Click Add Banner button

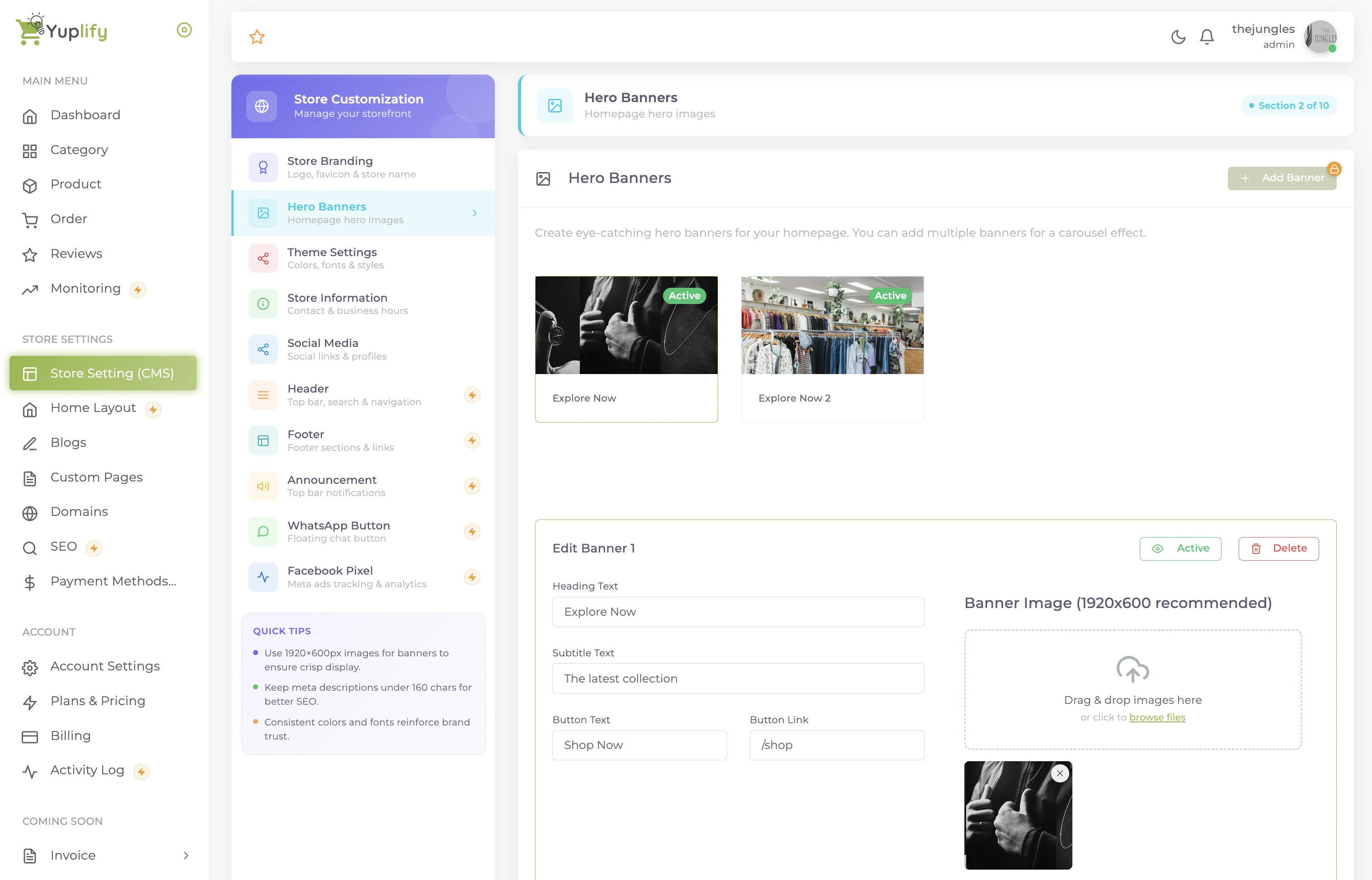[x=1282, y=178]
